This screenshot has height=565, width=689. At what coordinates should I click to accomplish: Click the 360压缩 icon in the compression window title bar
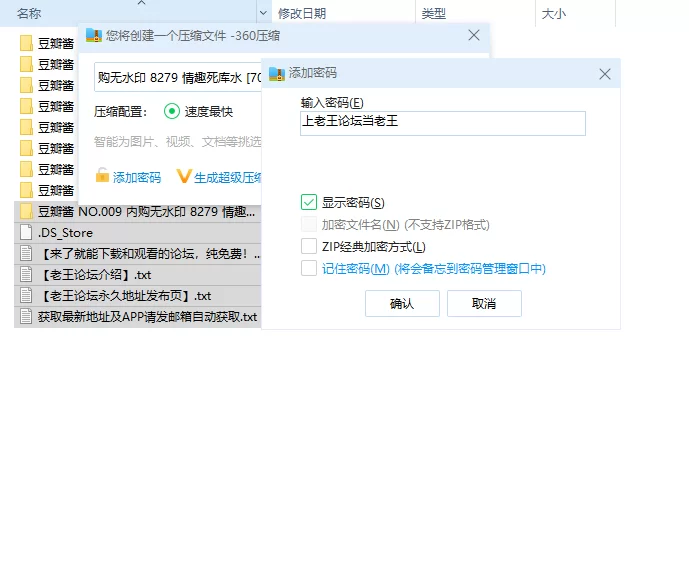(x=93, y=35)
